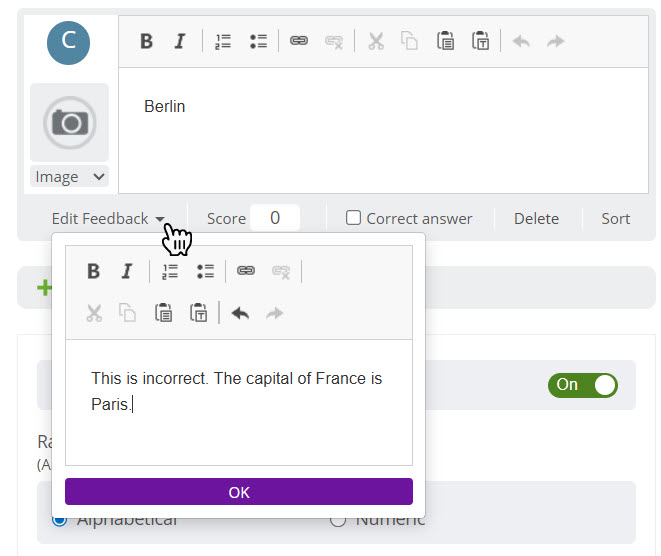Click Bold icon in answer editor toolbar
This screenshot has width=661, height=556.
point(146,41)
